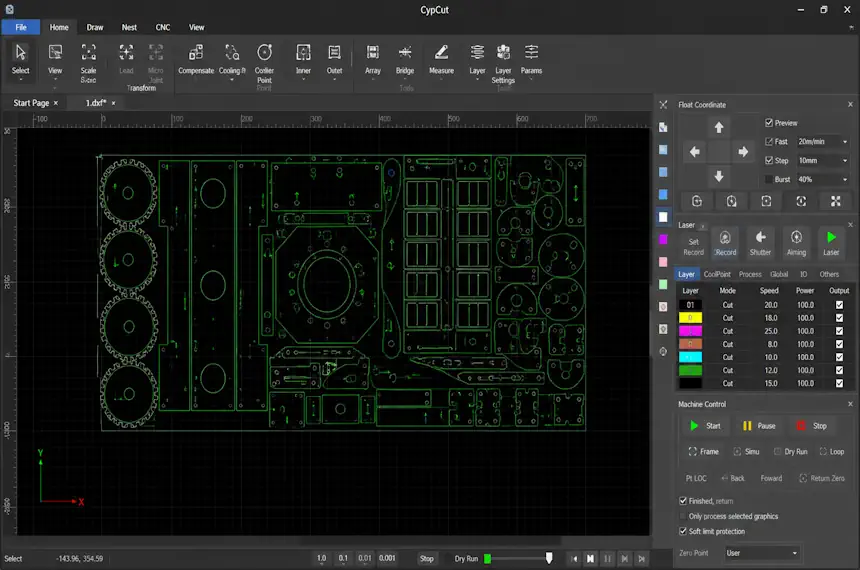Expand the Outer tool dropdown arrow
Image resolution: width=860 pixels, height=570 pixels.
tap(335, 80)
